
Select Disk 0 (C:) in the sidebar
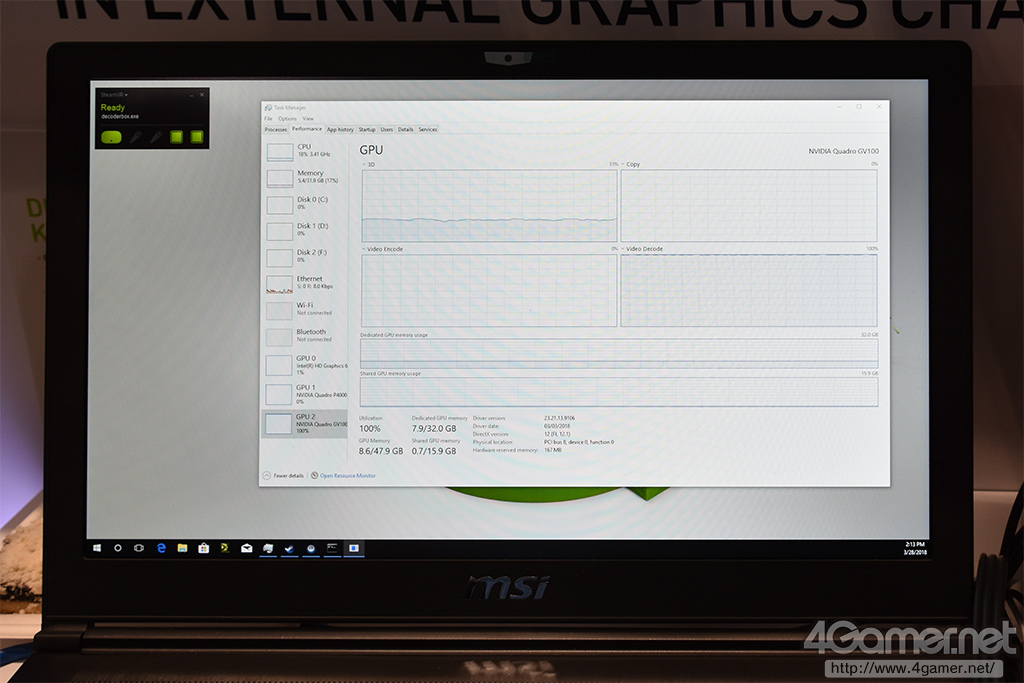tap(305, 204)
